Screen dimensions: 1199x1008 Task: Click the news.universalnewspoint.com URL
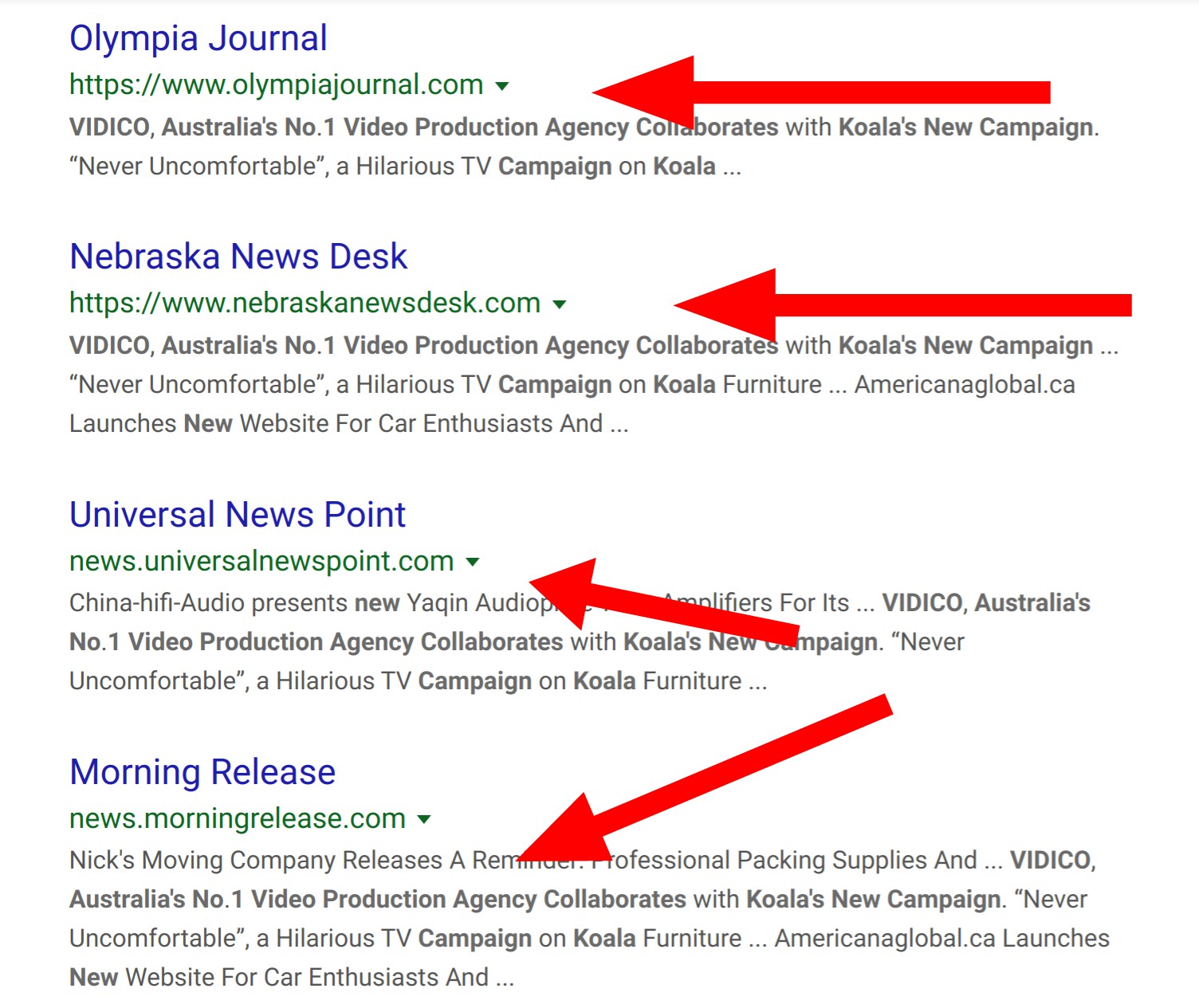pos(261,561)
